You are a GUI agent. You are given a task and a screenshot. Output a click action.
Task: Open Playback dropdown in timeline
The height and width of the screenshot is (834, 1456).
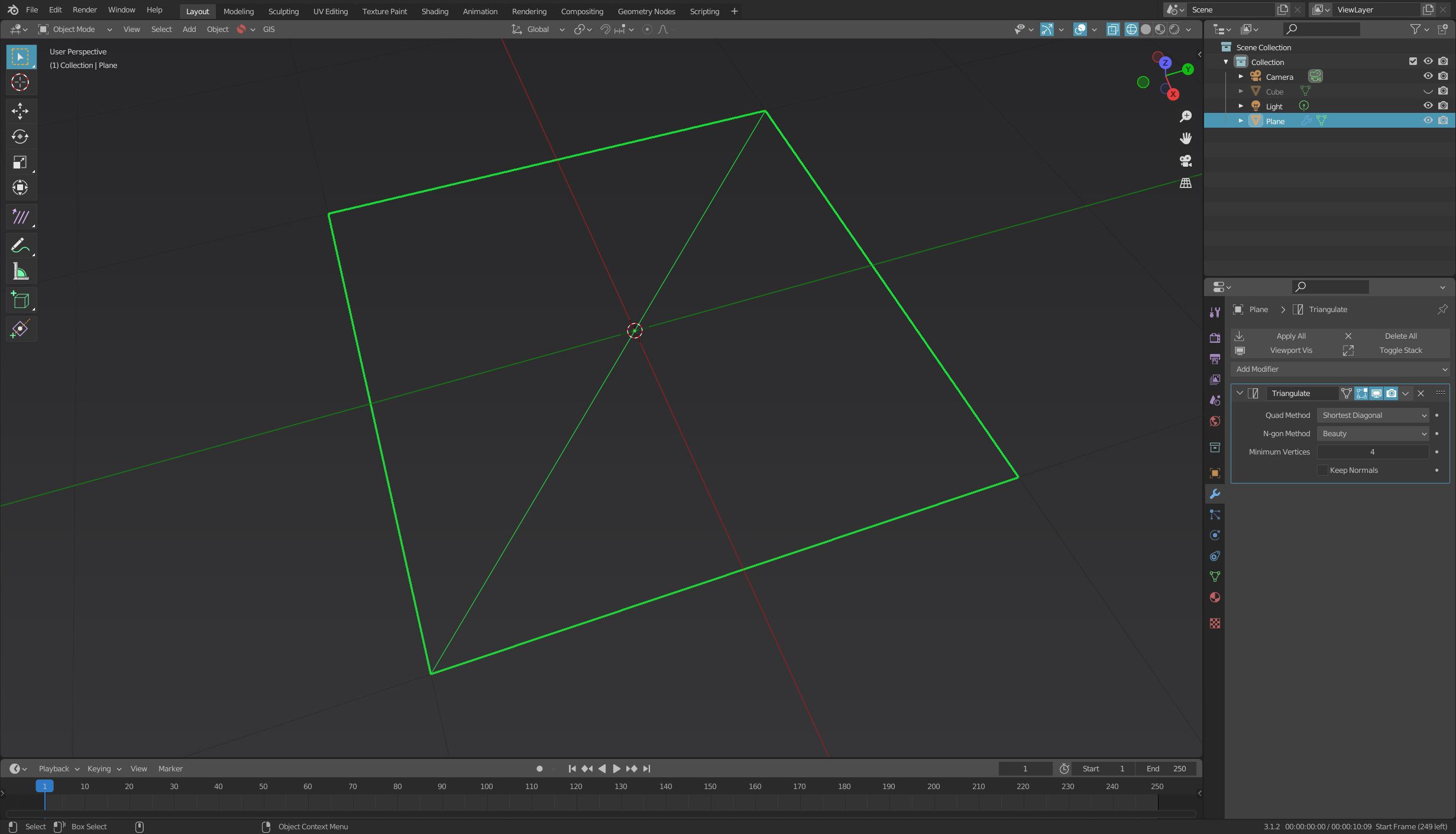[59, 768]
